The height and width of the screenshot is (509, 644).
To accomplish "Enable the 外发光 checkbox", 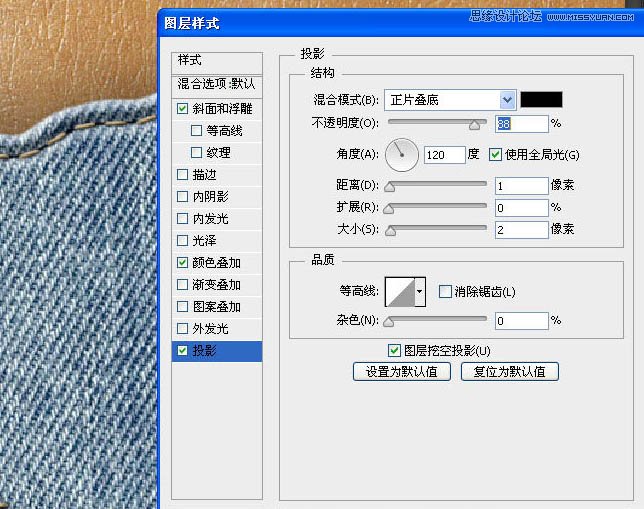I will [182, 328].
